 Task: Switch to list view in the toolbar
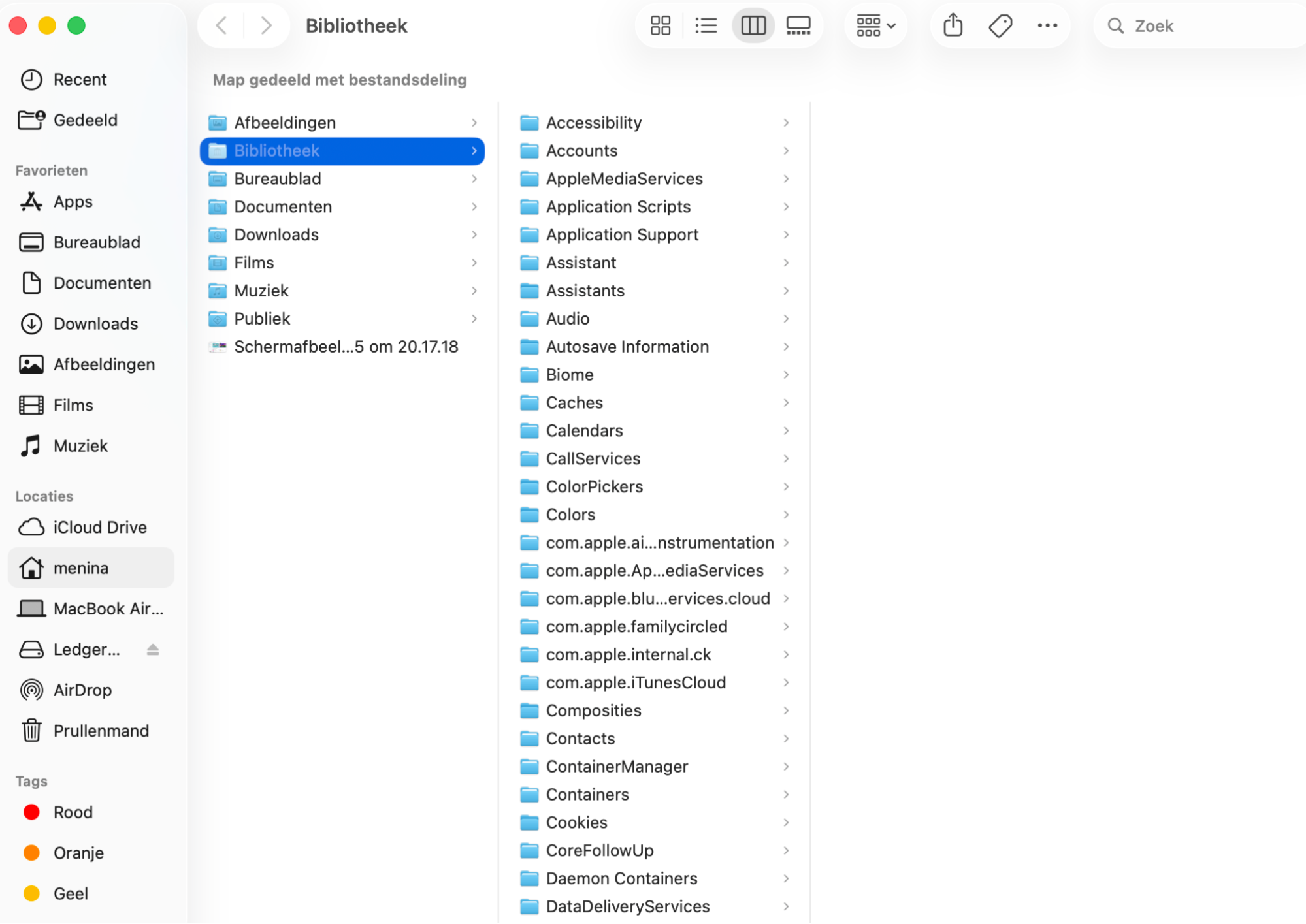pyautogui.click(x=706, y=25)
